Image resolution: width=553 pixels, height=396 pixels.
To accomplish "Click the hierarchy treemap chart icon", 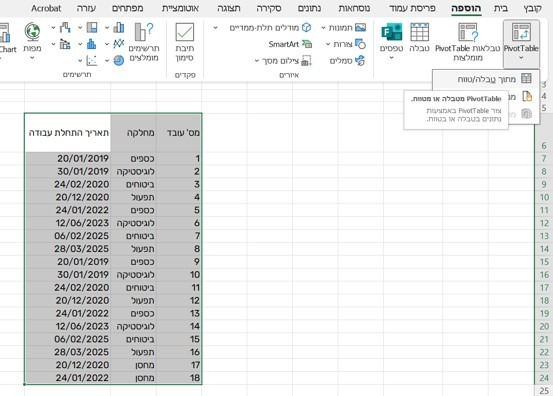I will 92,28.
